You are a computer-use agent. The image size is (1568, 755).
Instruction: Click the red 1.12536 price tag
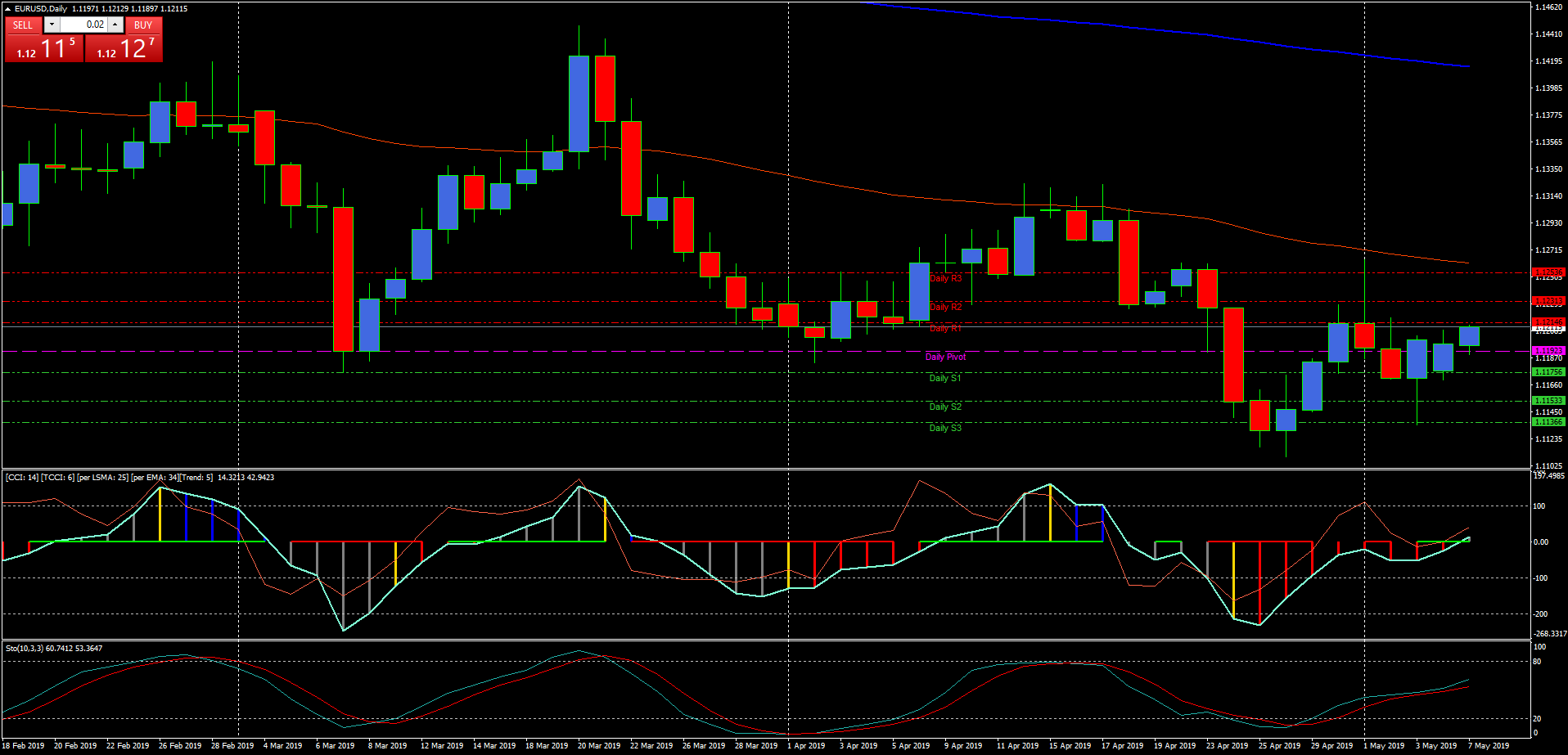1548,272
